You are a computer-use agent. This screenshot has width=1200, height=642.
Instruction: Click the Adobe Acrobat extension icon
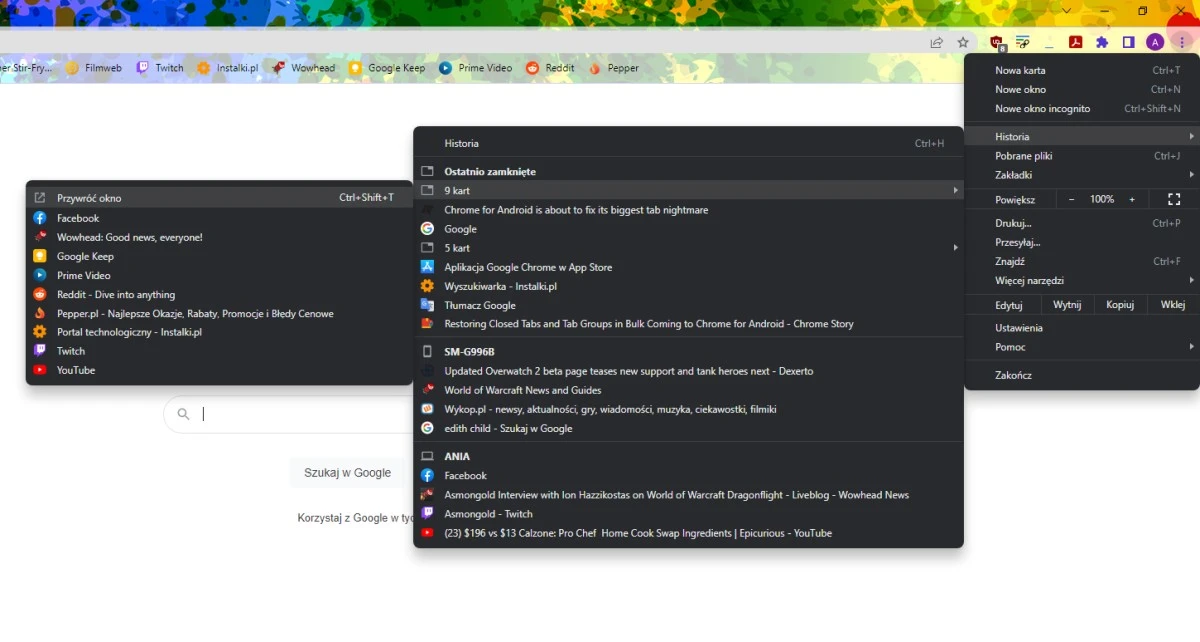tap(1076, 42)
